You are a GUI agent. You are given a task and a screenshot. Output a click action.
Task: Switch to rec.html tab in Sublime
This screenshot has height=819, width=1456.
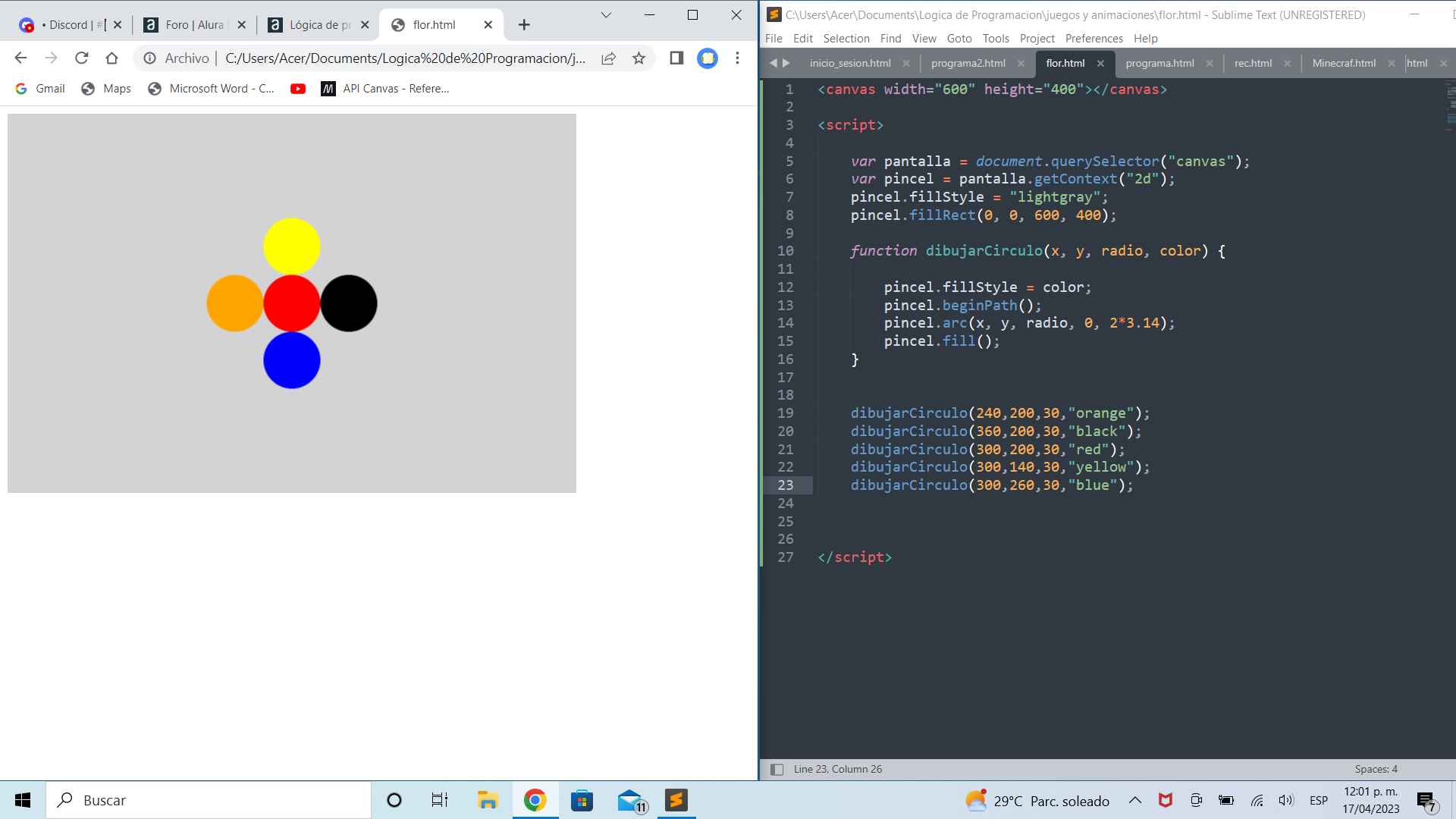tap(1253, 64)
